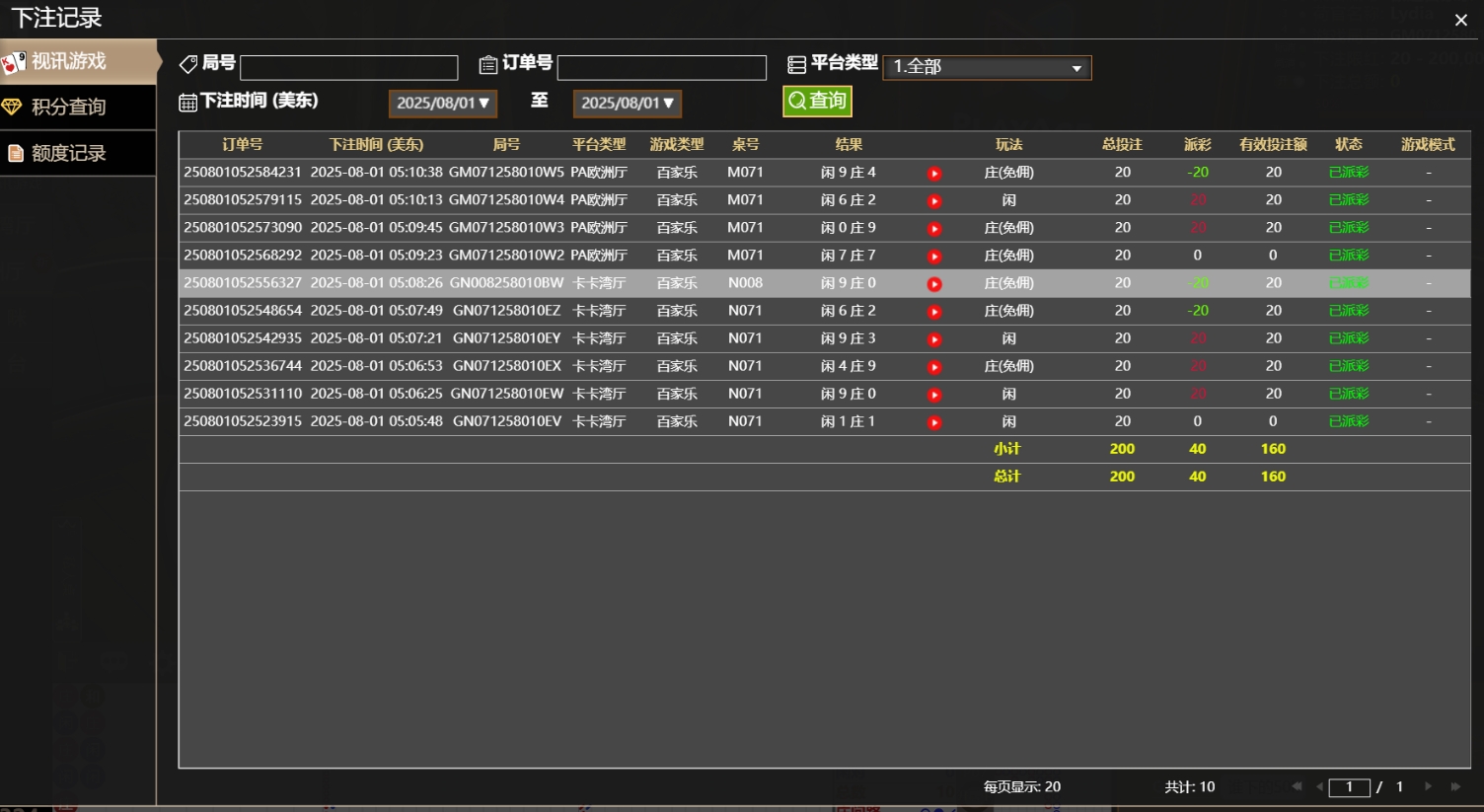Screen dimensions: 1484x812
Task: Play replay for round GM071258010W3
Action: click(933, 229)
